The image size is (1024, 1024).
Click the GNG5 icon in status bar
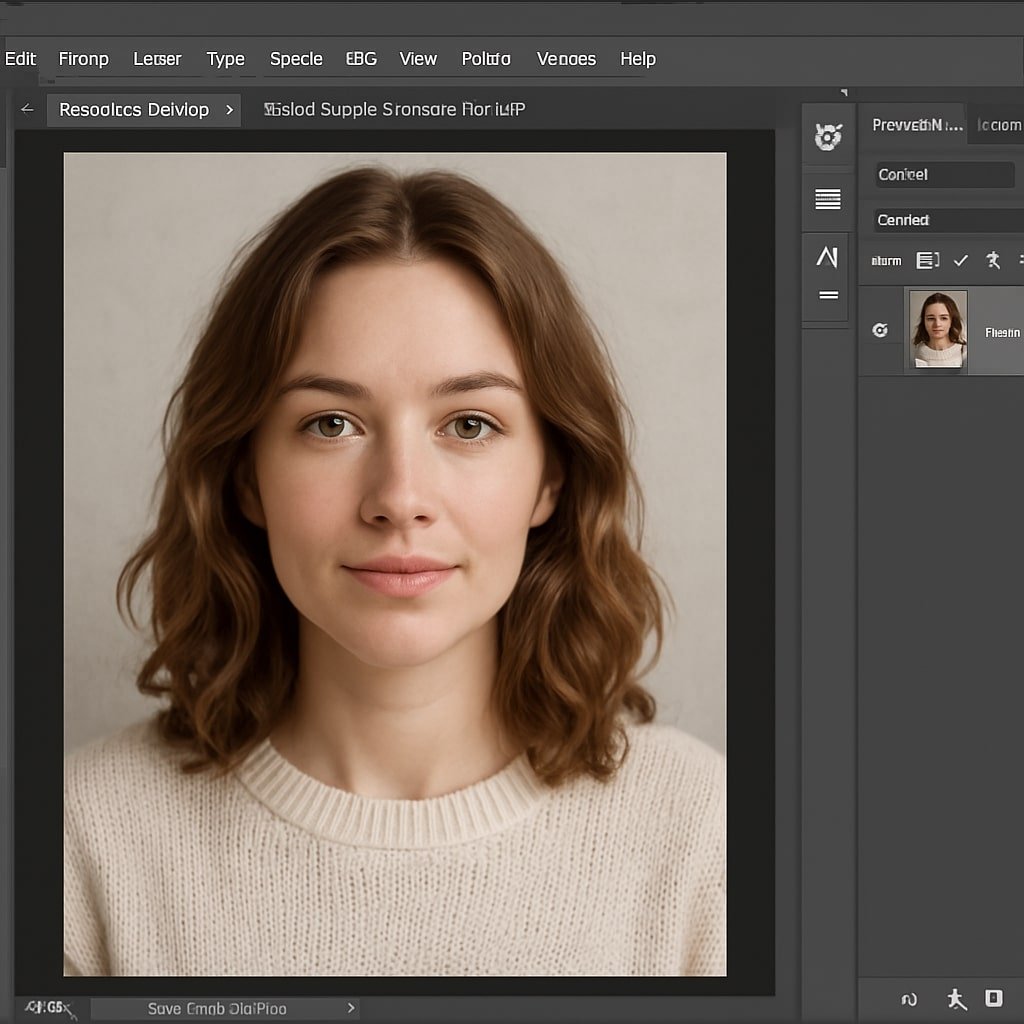click(x=50, y=1008)
